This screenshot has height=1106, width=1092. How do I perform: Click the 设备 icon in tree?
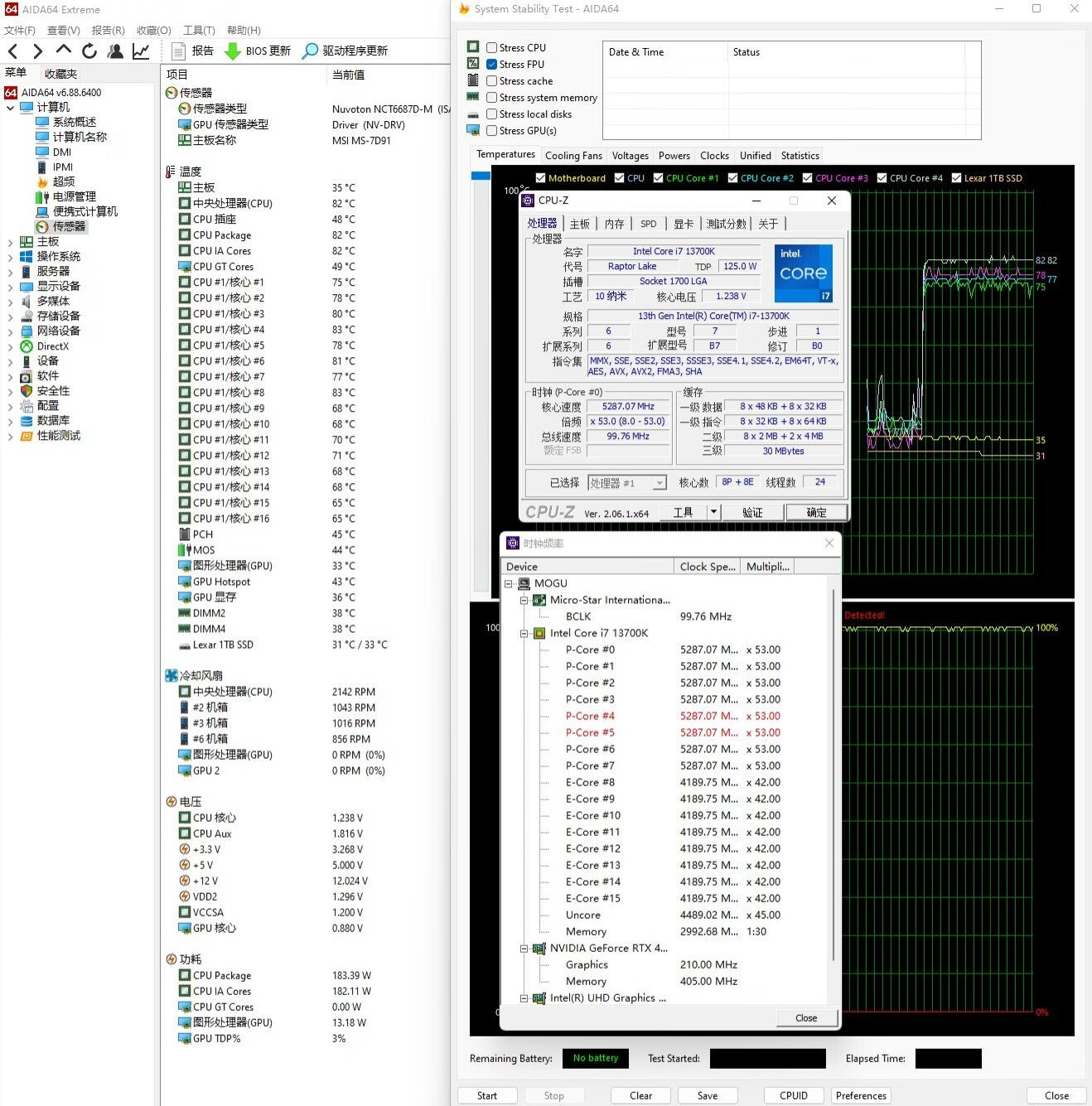pos(27,361)
